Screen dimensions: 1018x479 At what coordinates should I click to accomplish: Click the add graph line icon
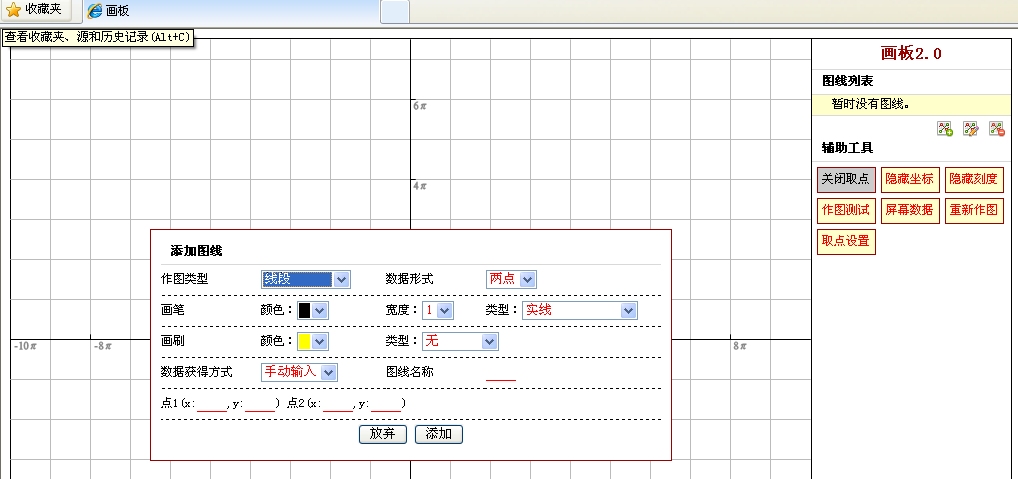click(x=945, y=128)
